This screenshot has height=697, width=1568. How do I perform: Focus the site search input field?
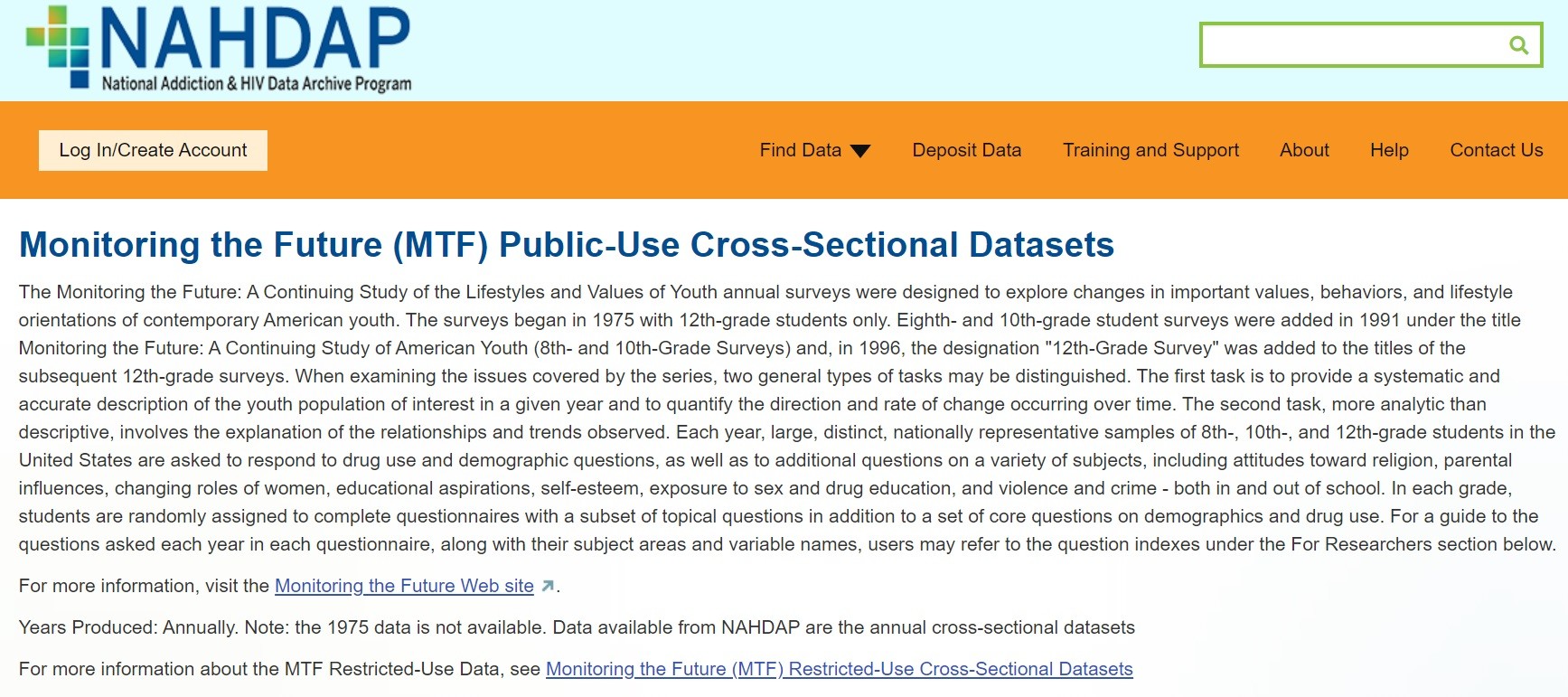(1351, 45)
